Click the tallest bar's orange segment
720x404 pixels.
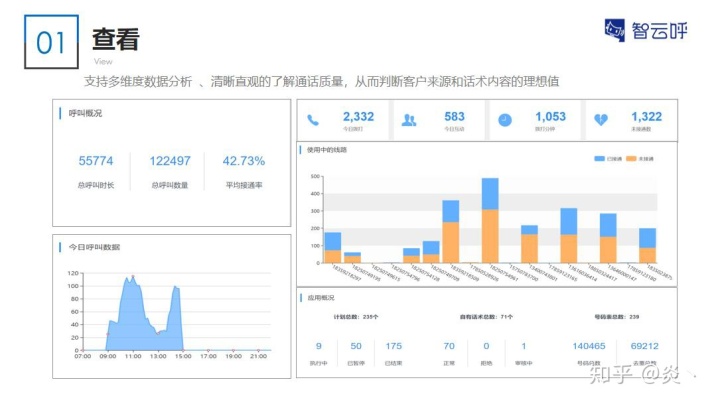[x=490, y=236]
